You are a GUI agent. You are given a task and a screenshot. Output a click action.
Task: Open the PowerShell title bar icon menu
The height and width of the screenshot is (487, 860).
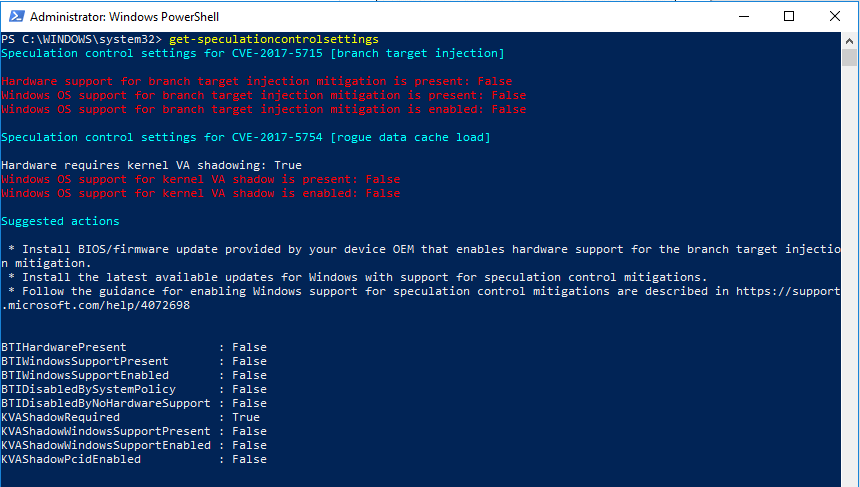click(x=14, y=17)
